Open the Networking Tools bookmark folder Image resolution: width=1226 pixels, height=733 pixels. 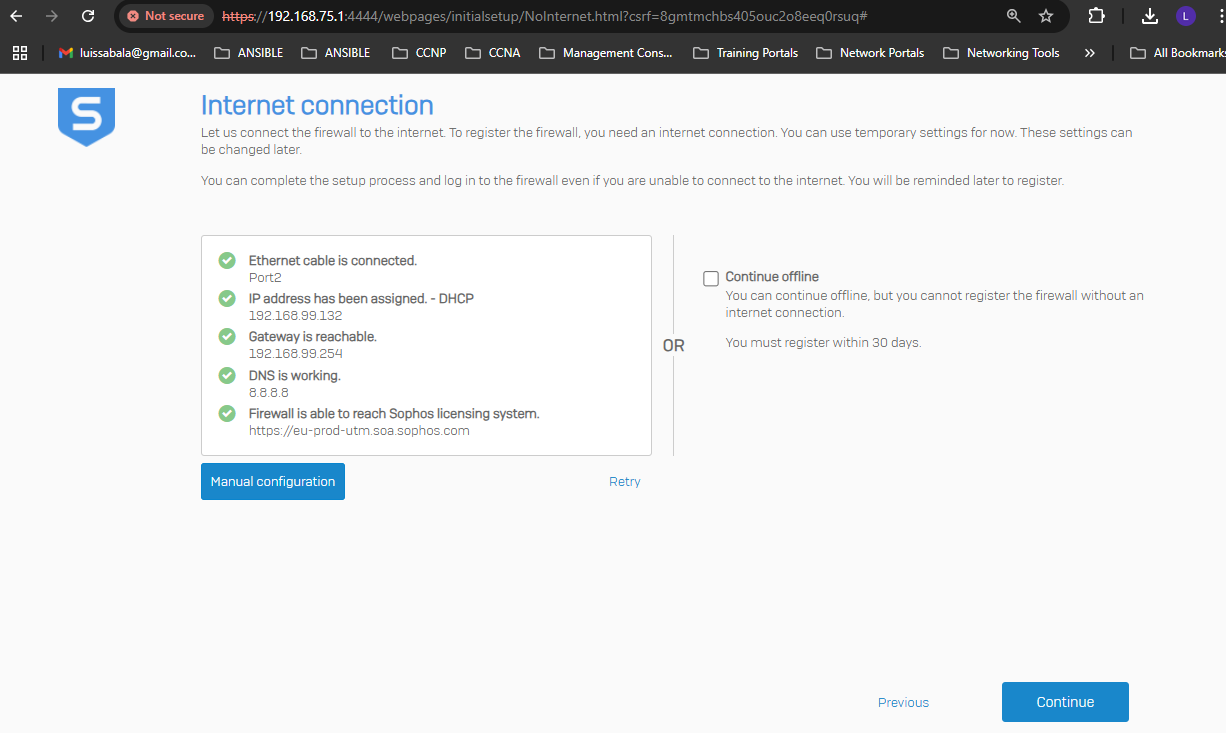[1001, 53]
